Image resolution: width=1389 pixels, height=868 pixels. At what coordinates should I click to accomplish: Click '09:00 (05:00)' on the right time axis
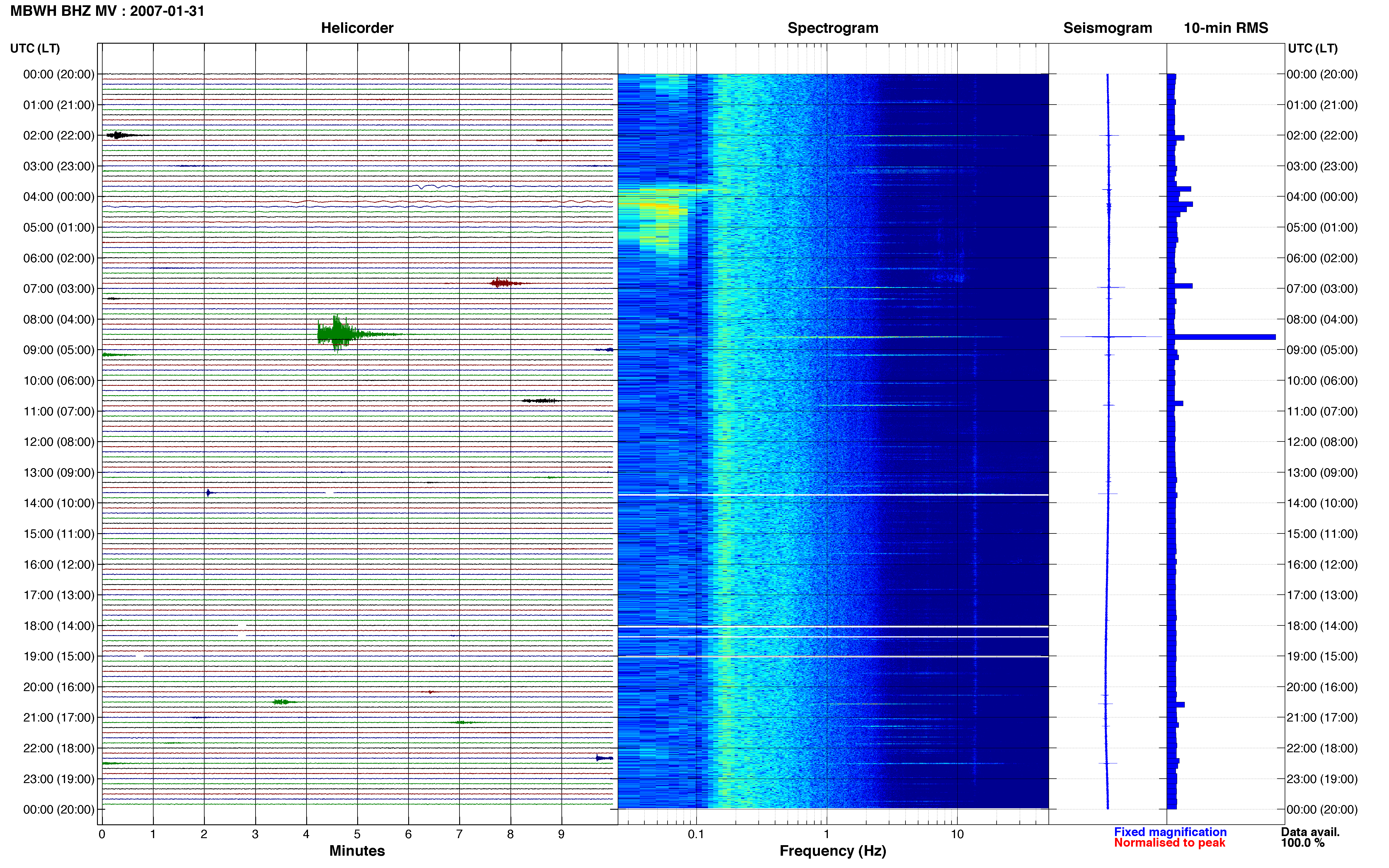click(1322, 349)
